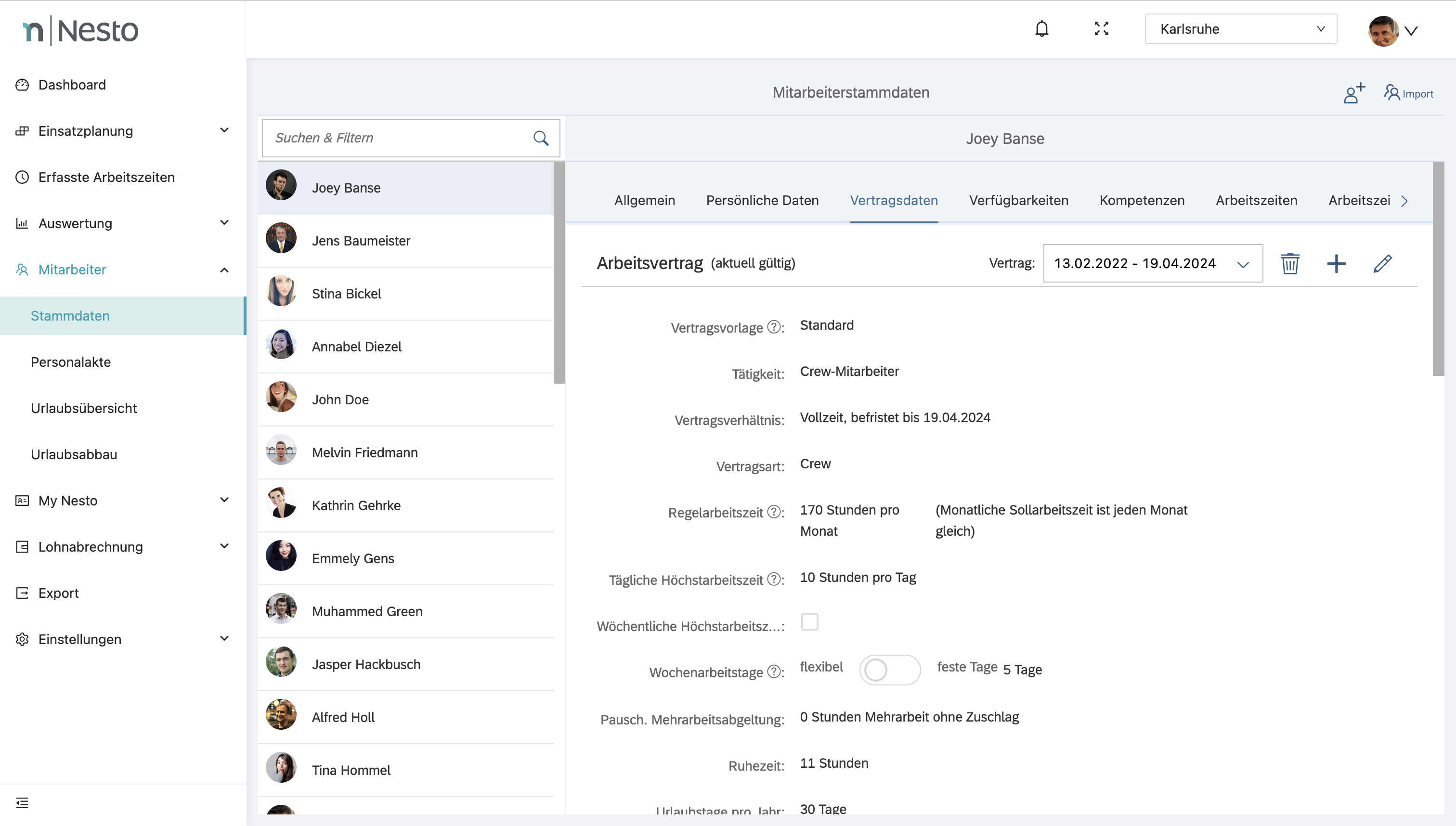Edit contract with pencil icon
1456x826 pixels.
[1382, 263]
